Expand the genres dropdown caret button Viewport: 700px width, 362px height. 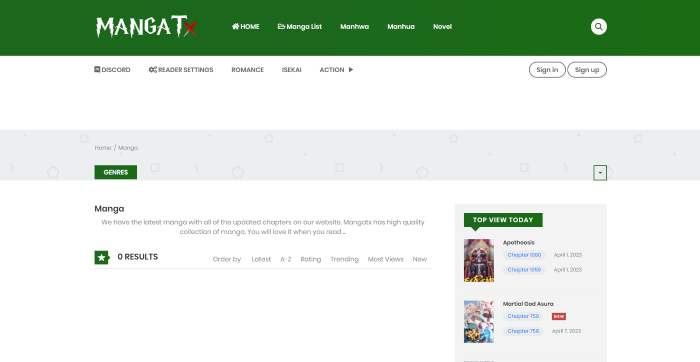pos(600,172)
